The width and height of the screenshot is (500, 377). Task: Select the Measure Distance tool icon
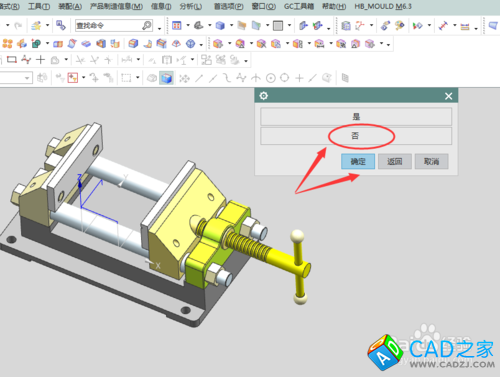[x=443, y=26]
